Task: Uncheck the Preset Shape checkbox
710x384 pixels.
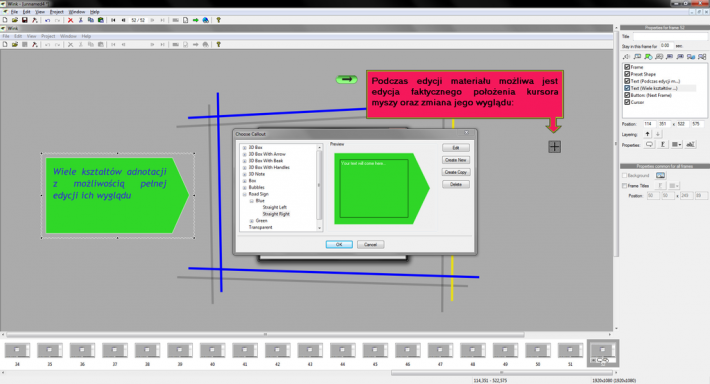Action: 627,74
